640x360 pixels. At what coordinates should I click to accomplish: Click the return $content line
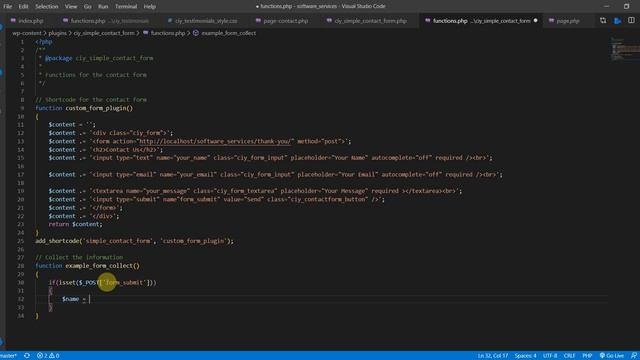coord(76,224)
